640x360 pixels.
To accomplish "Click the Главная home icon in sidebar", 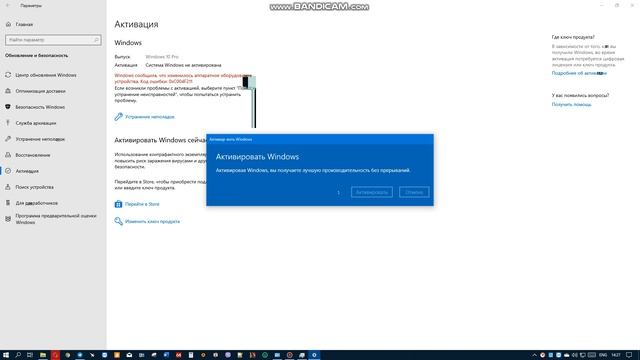I will 8,24.
